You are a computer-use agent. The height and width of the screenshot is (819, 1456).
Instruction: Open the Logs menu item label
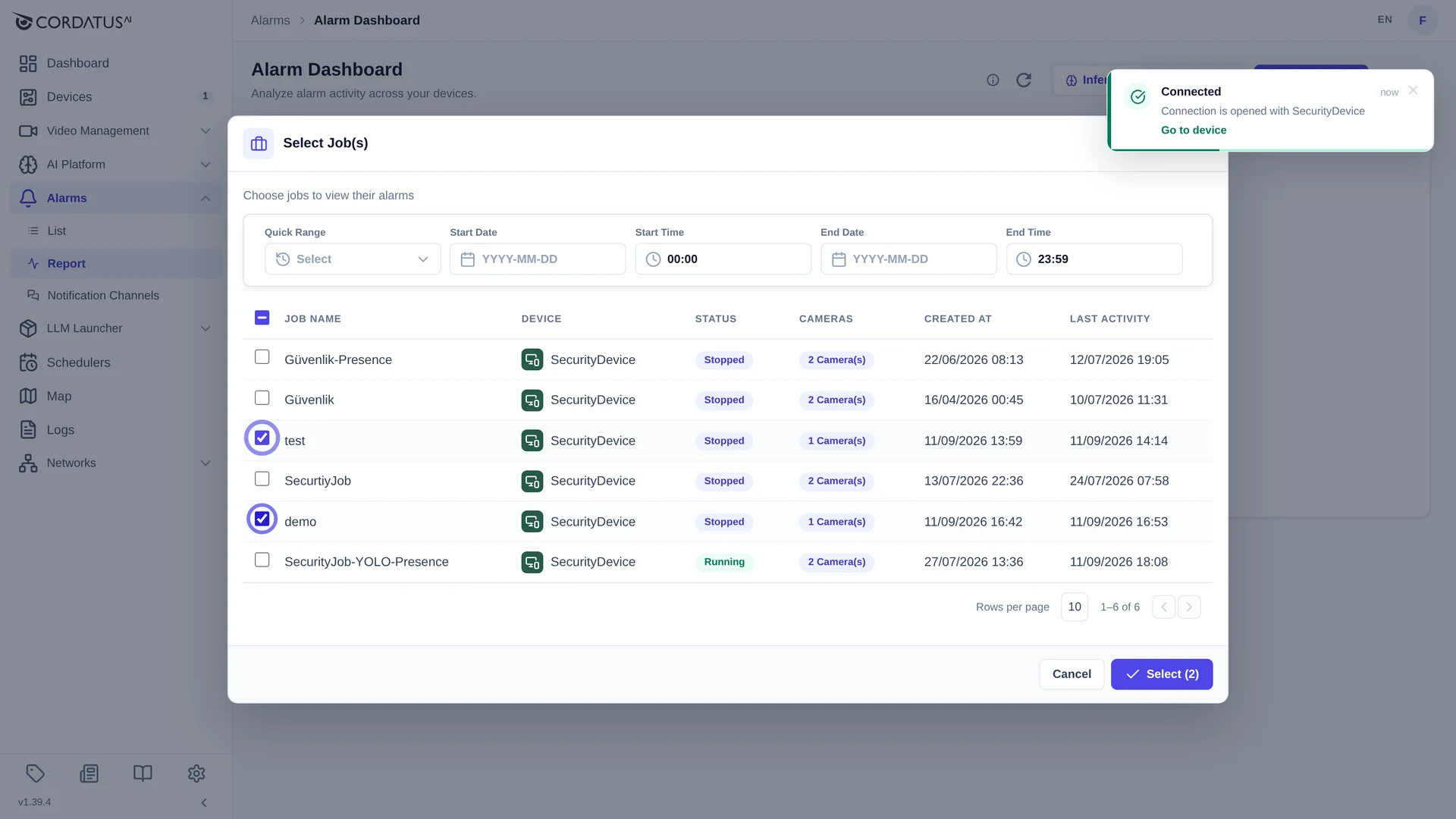(61, 430)
